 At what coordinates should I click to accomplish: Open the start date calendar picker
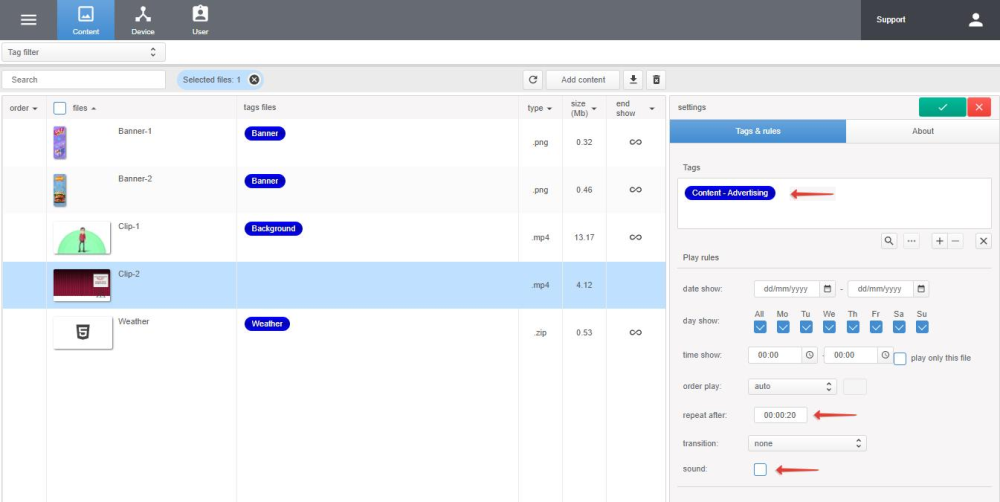(x=827, y=289)
